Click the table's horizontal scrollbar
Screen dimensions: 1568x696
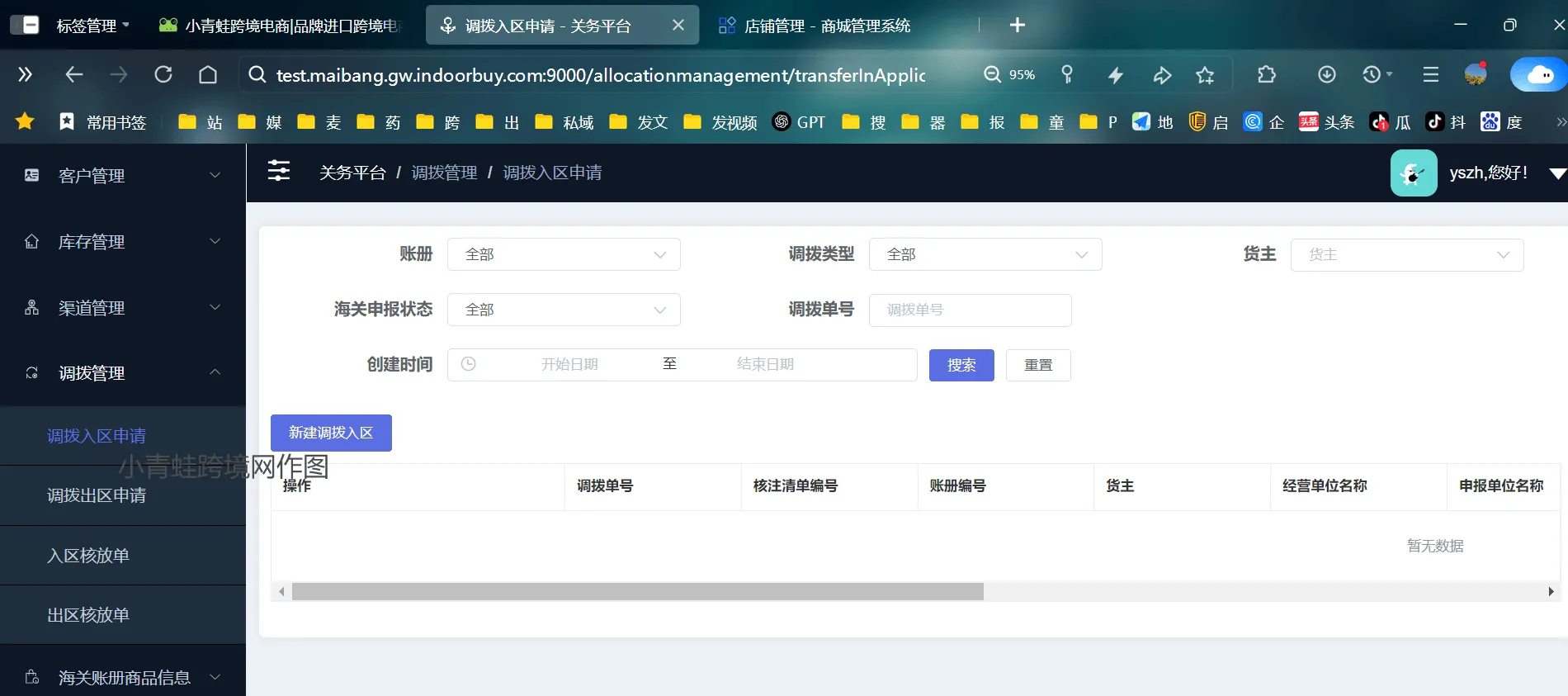click(x=637, y=591)
